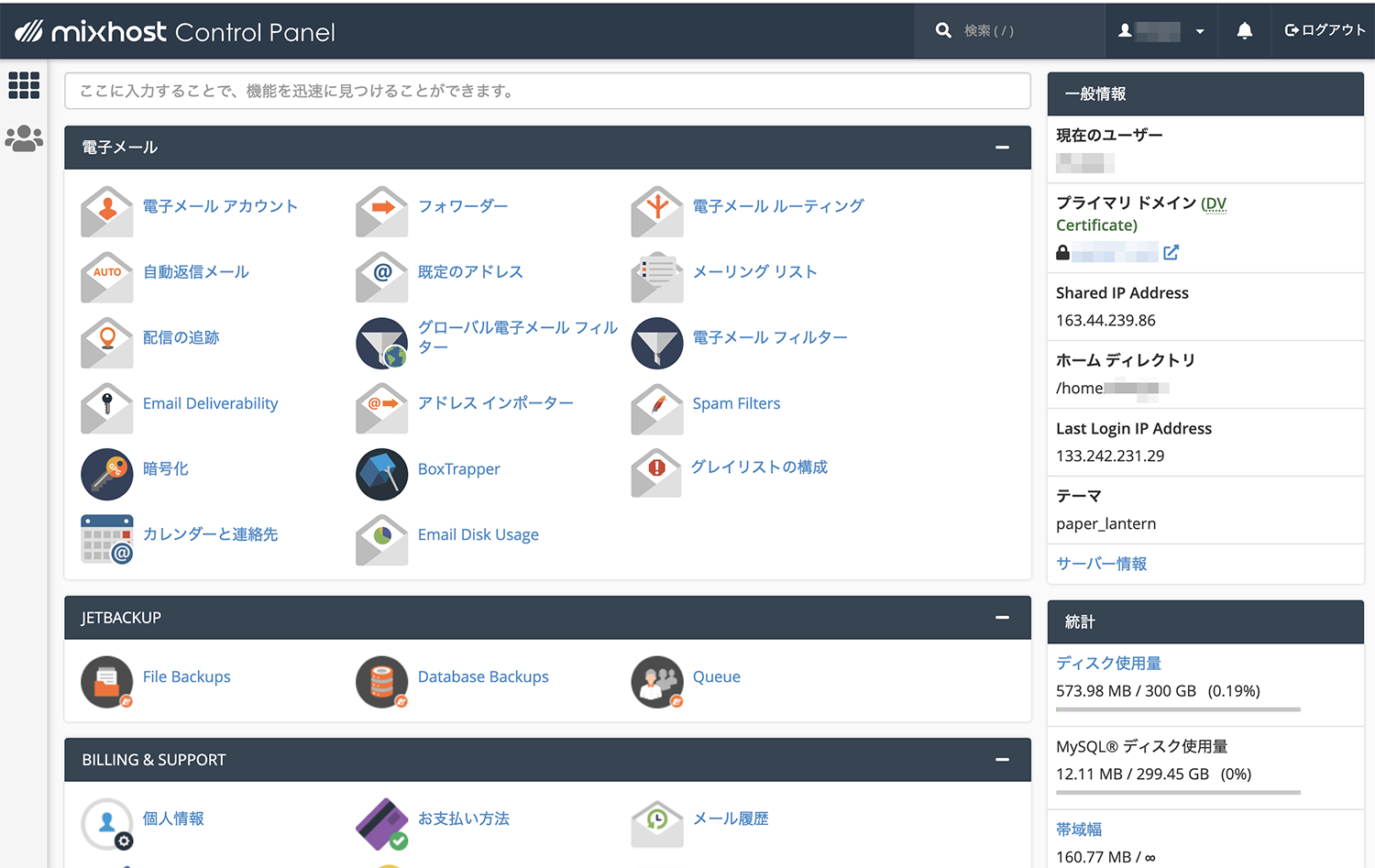Open the カレンダーと連絡先 calendar icon
This screenshot has width=1375, height=868.
point(107,539)
